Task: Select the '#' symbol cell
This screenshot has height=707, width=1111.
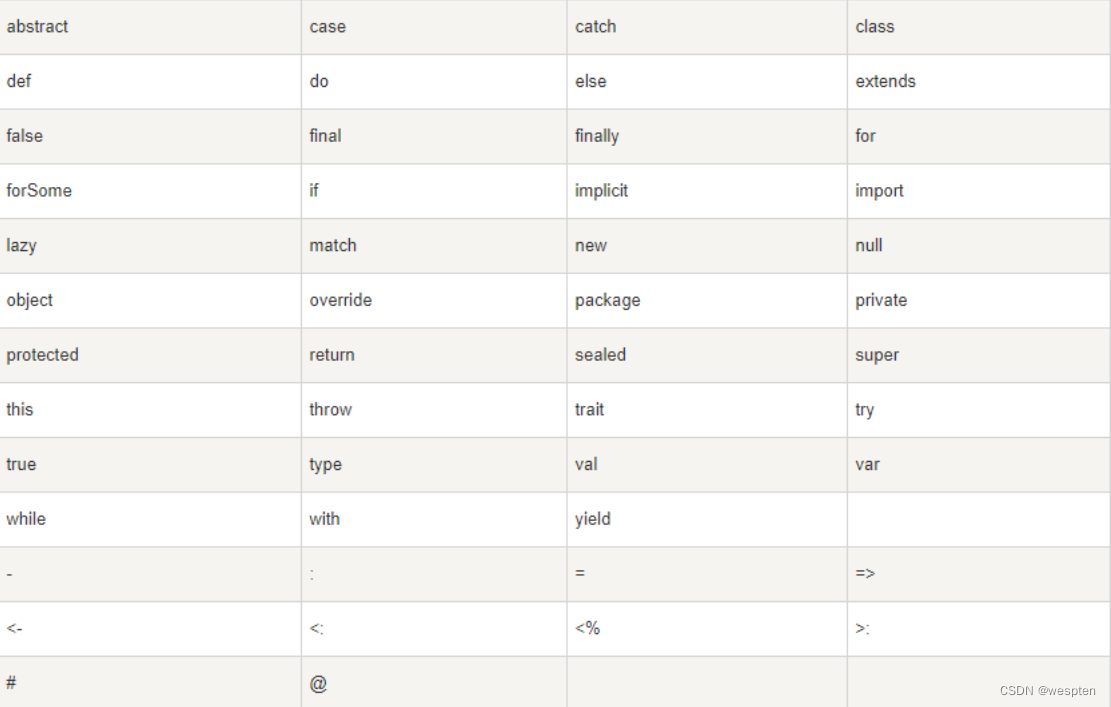Action: point(11,683)
